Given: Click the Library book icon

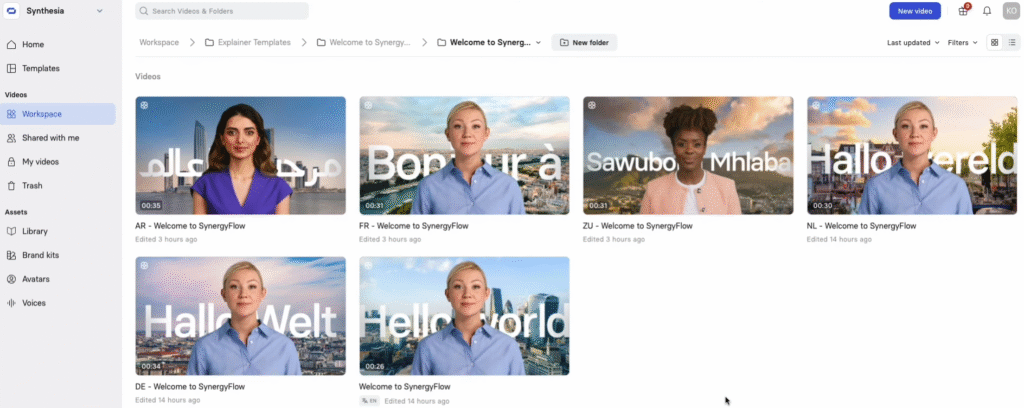Looking at the screenshot, I should click(x=11, y=232).
